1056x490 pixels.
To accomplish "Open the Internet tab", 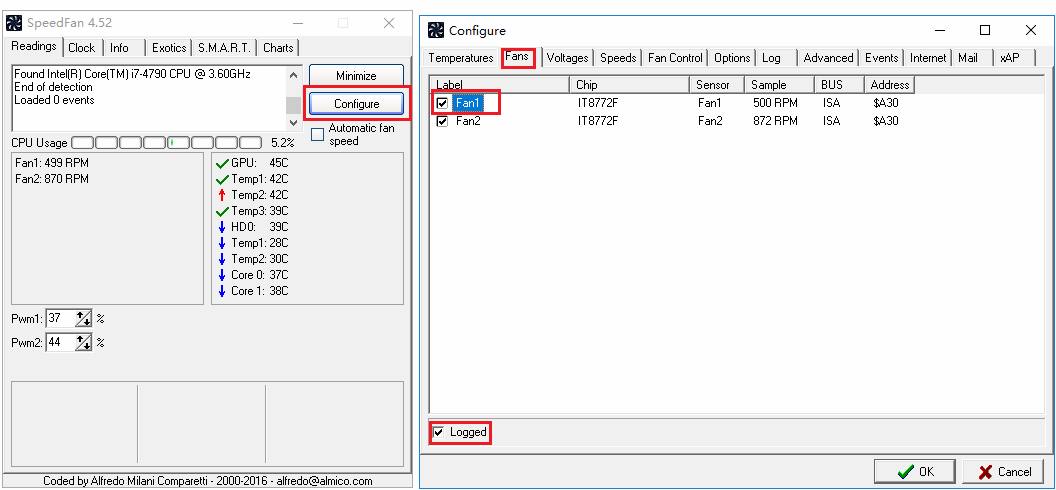I will coord(929,58).
